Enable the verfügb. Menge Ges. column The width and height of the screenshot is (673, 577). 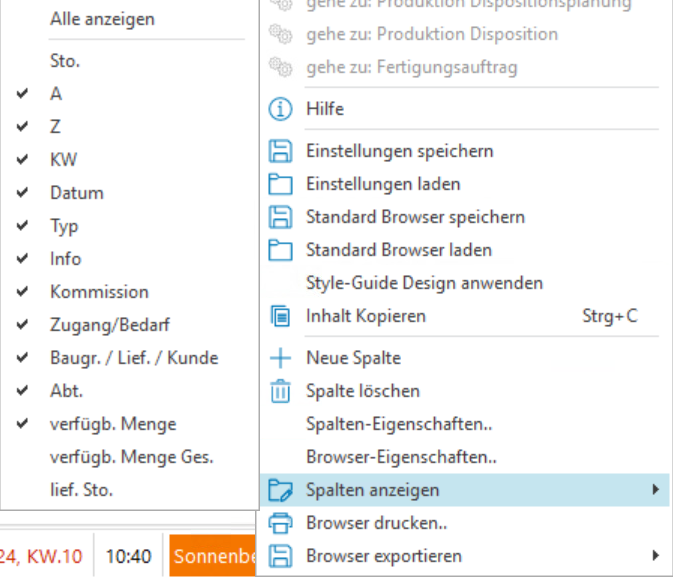pyautogui.click(x=132, y=457)
